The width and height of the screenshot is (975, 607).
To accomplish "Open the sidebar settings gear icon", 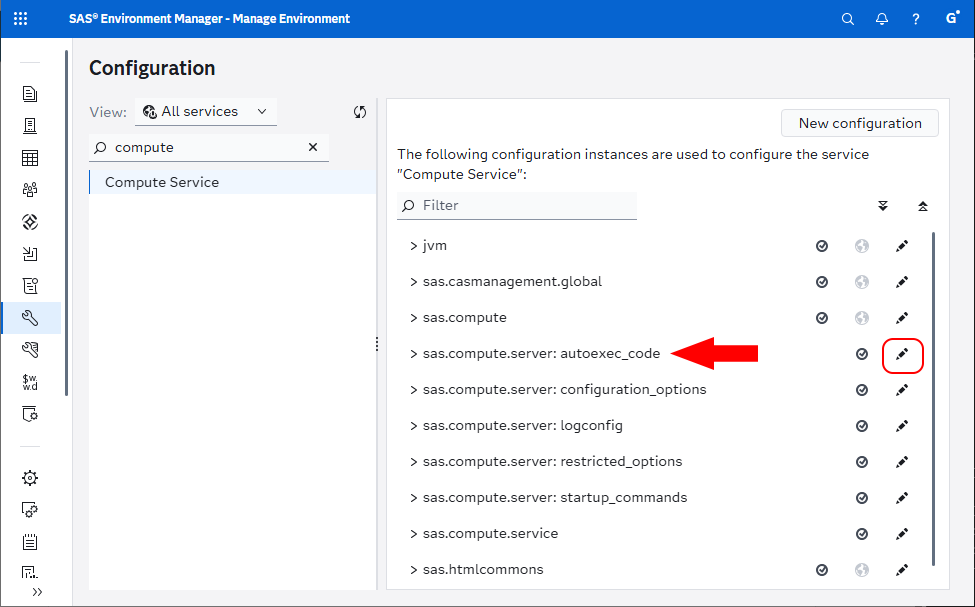I will (x=30, y=478).
